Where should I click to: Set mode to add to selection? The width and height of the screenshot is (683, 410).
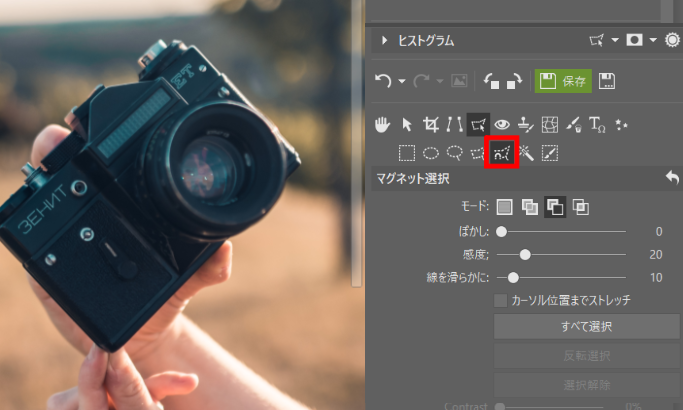[x=530, y=207]
